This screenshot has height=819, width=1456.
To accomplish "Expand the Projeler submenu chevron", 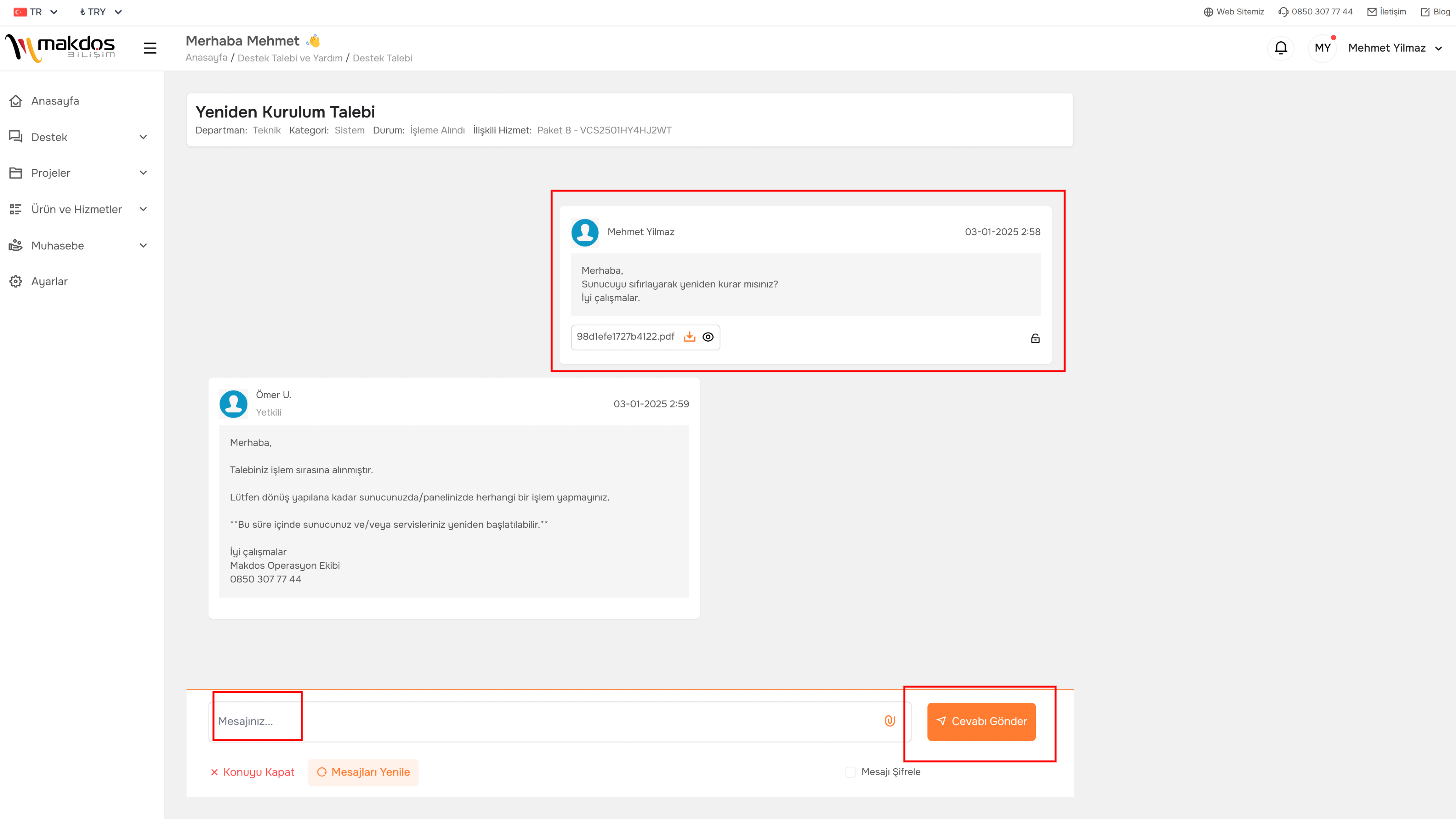I will click(144, 173).
